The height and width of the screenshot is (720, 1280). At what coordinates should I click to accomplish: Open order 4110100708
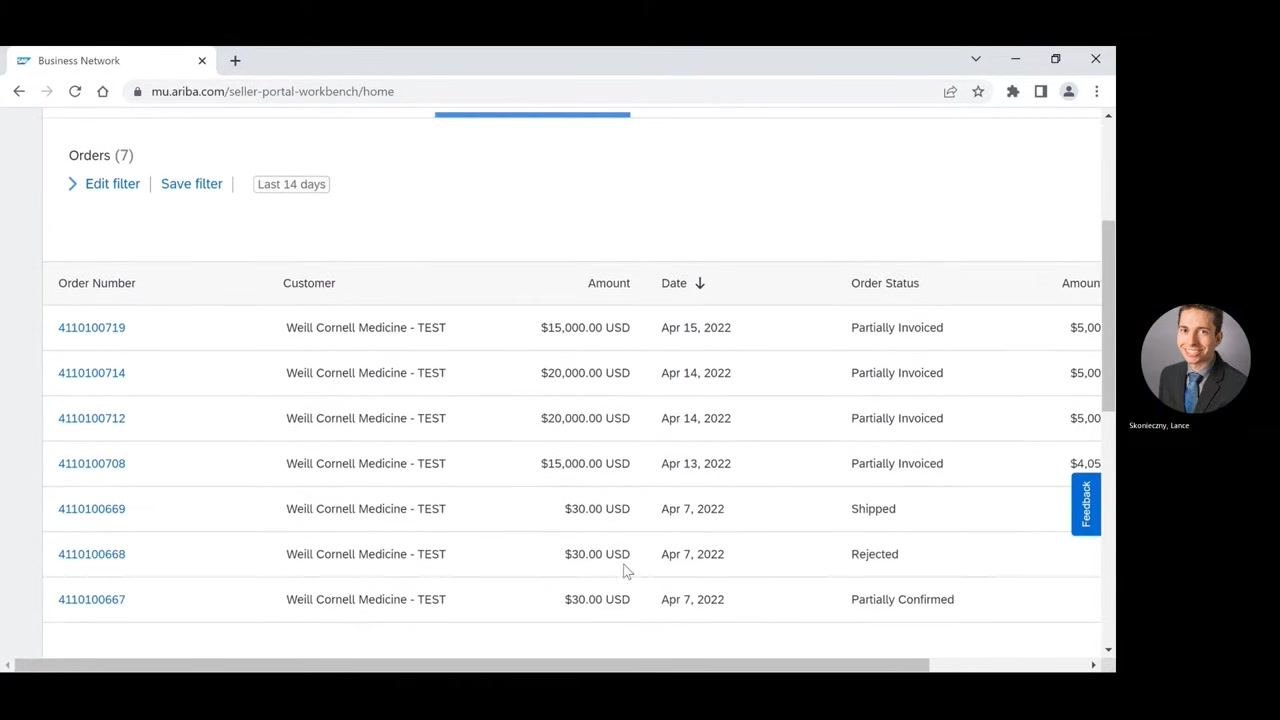pyautogui.click(x=92, y=464)
